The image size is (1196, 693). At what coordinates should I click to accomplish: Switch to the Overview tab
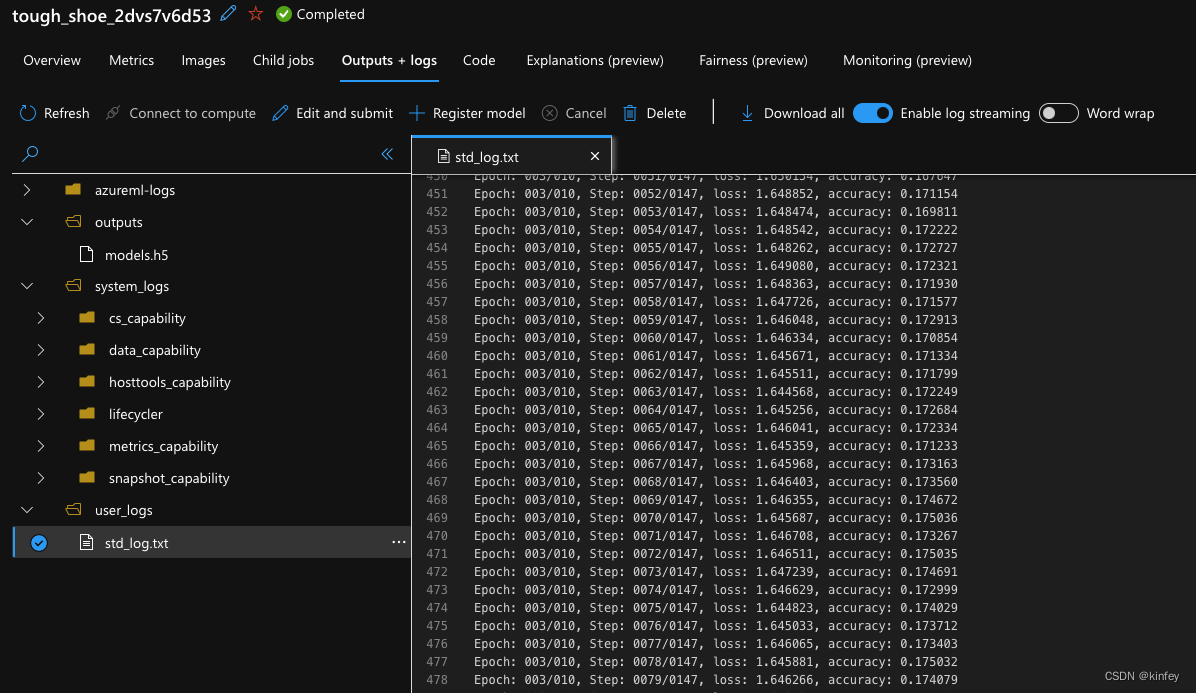point(52,60)
